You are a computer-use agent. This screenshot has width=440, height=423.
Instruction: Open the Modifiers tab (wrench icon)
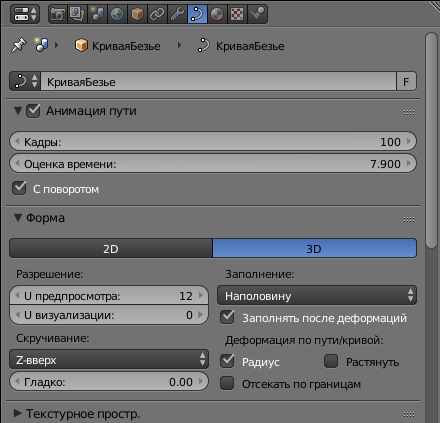coord(177,14)
